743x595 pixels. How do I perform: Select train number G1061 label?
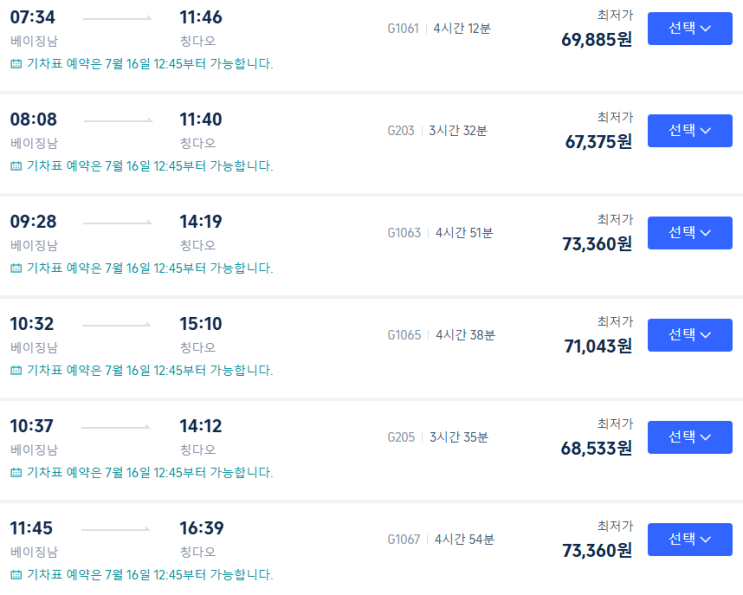pos(403,29)
